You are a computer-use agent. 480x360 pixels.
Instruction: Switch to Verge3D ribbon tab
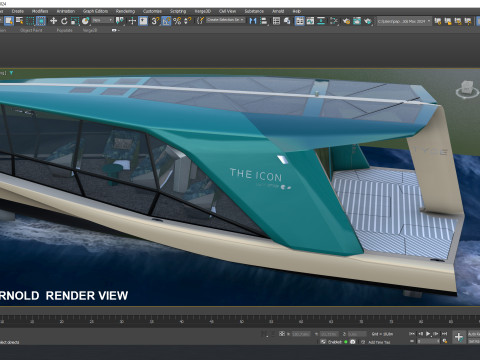90,30
